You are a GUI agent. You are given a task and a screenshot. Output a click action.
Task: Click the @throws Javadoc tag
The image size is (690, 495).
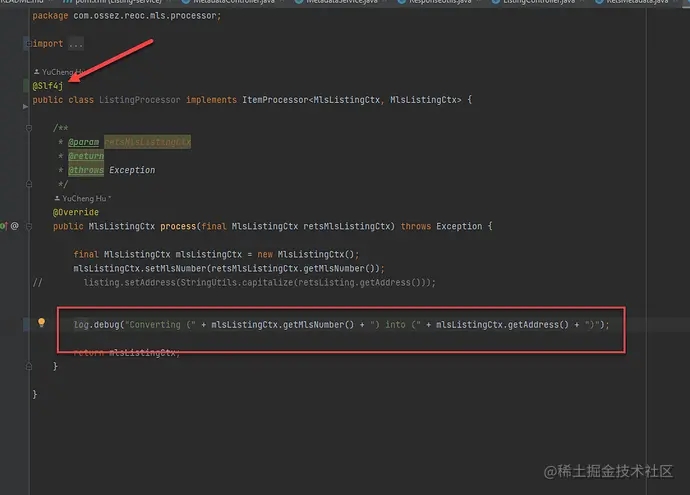click(x=86, y=170)
